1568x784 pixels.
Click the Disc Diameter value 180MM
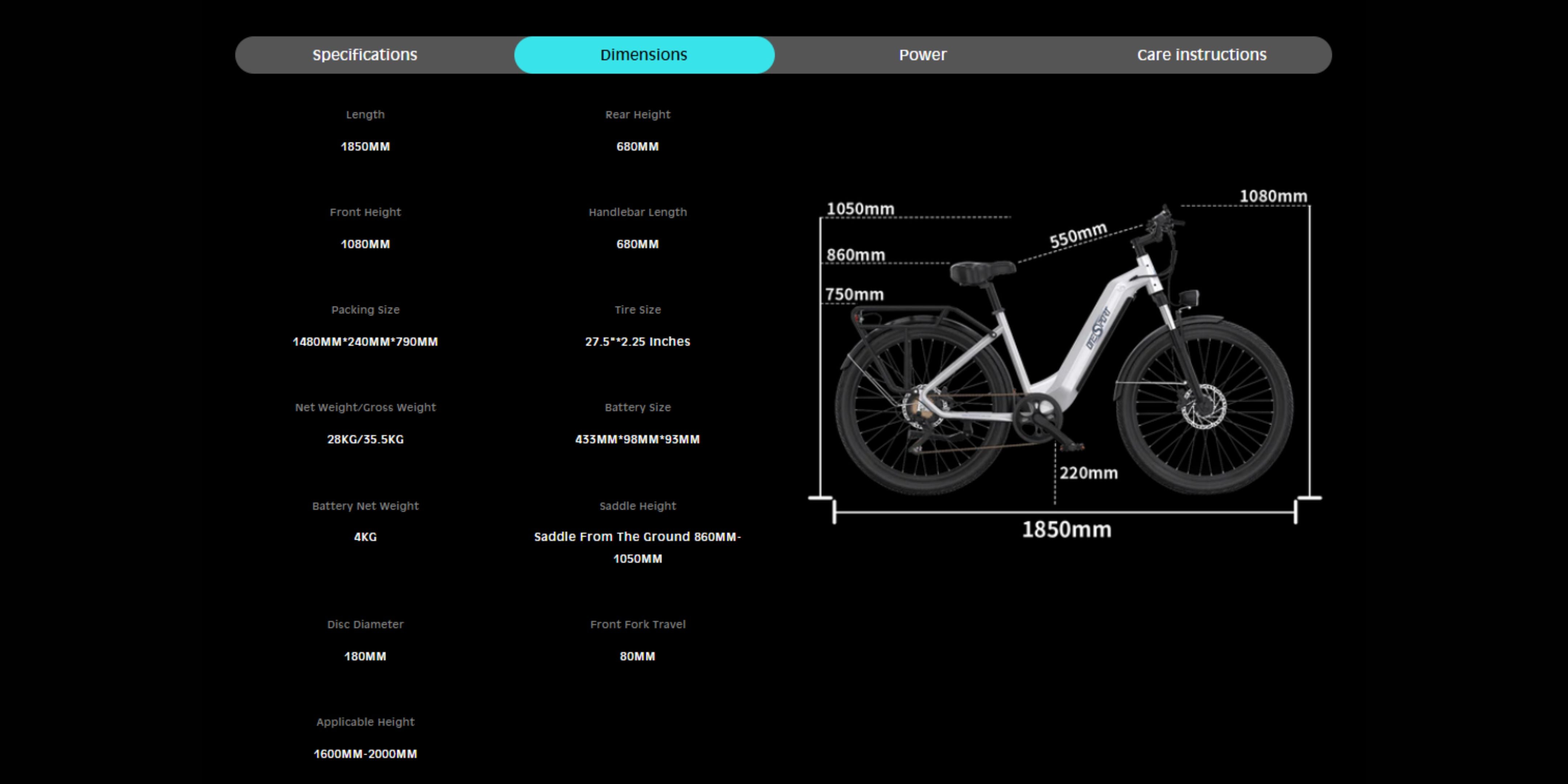[x=365, y=656]
